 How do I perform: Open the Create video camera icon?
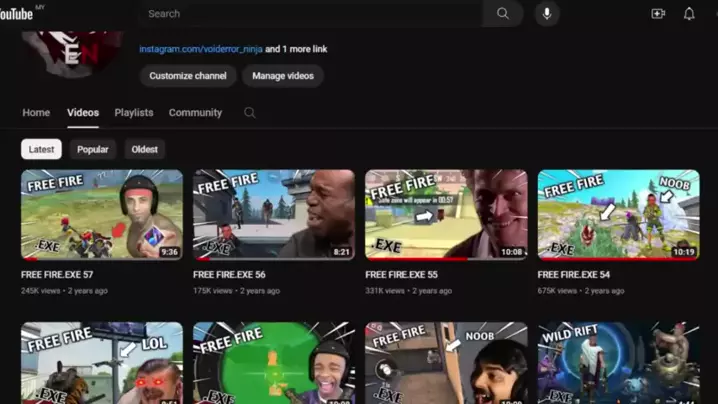pyautogui.click(x=658, y=14)
